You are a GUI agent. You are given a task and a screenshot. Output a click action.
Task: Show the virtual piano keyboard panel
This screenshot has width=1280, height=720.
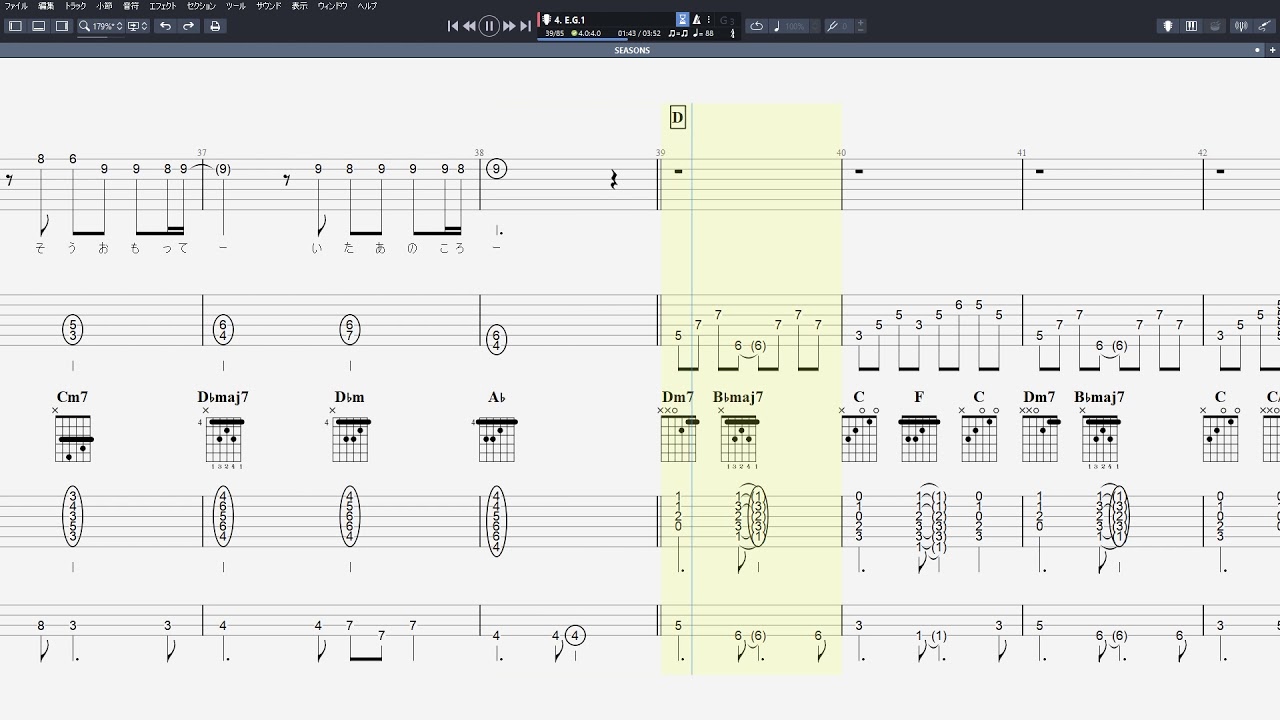pos(1191,26)
